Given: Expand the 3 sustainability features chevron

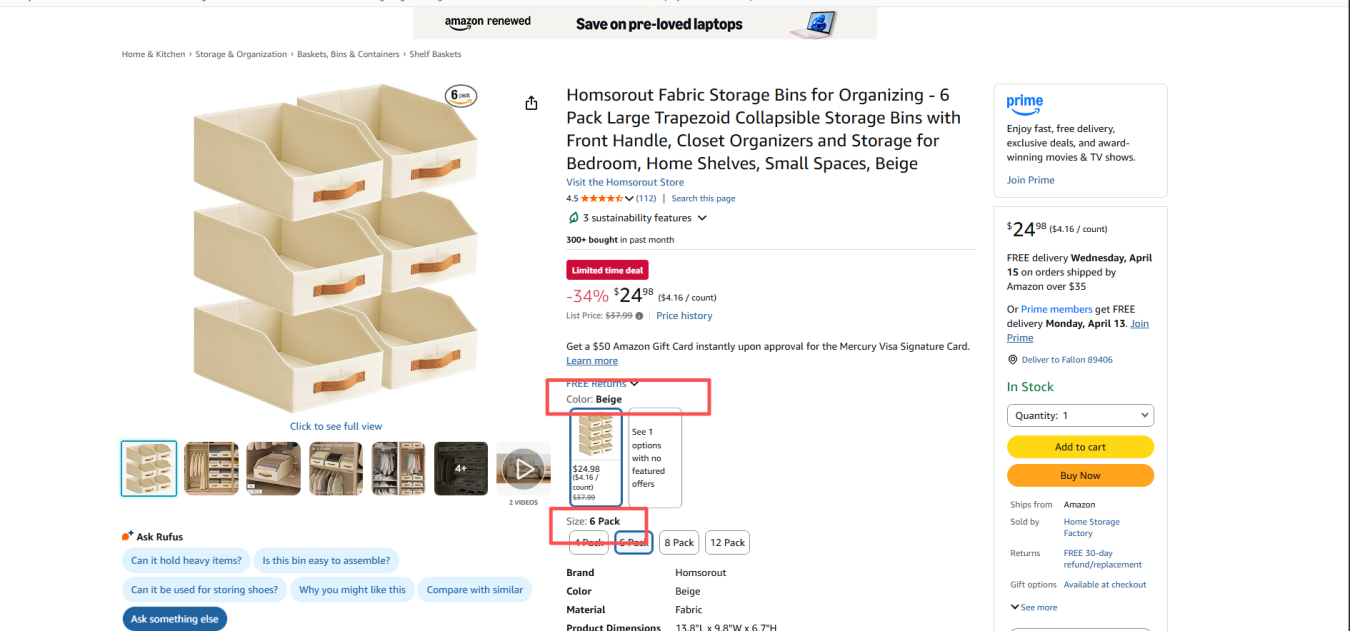Looking at the screenshot, I should [x=702, y=218].
